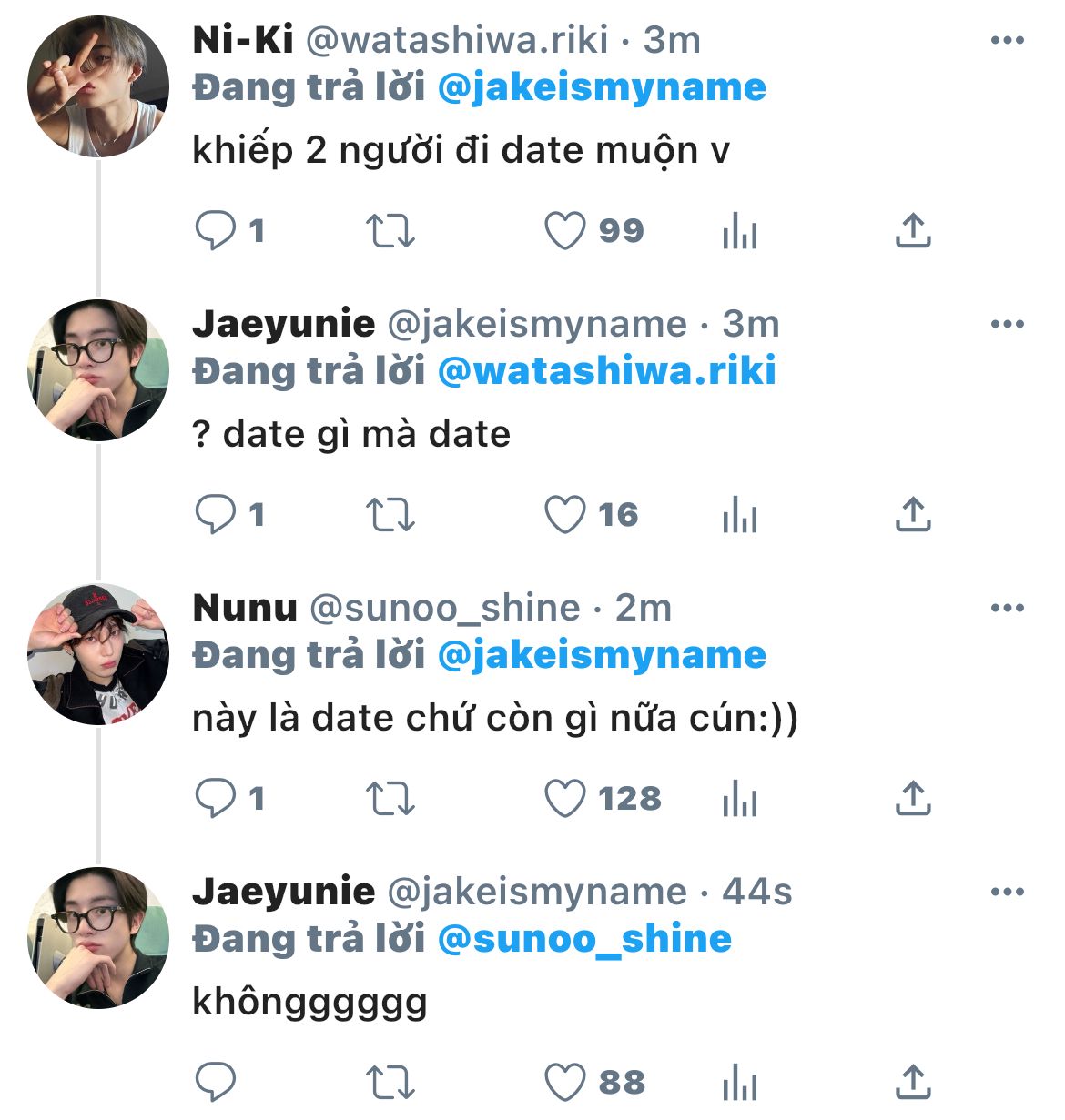The height and width of the screenshot is (1120, 1065).
Task: Retweet Nunu's tweet
Action: pyautogui.click(x=390, y=799)
